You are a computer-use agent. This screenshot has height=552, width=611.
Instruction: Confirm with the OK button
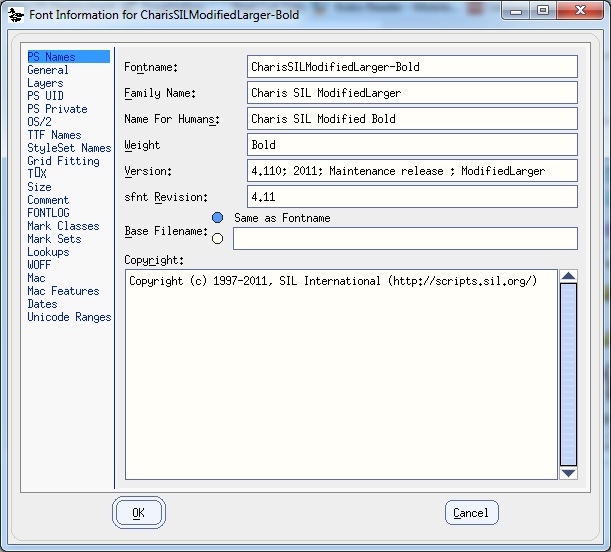tap(139, 513)
